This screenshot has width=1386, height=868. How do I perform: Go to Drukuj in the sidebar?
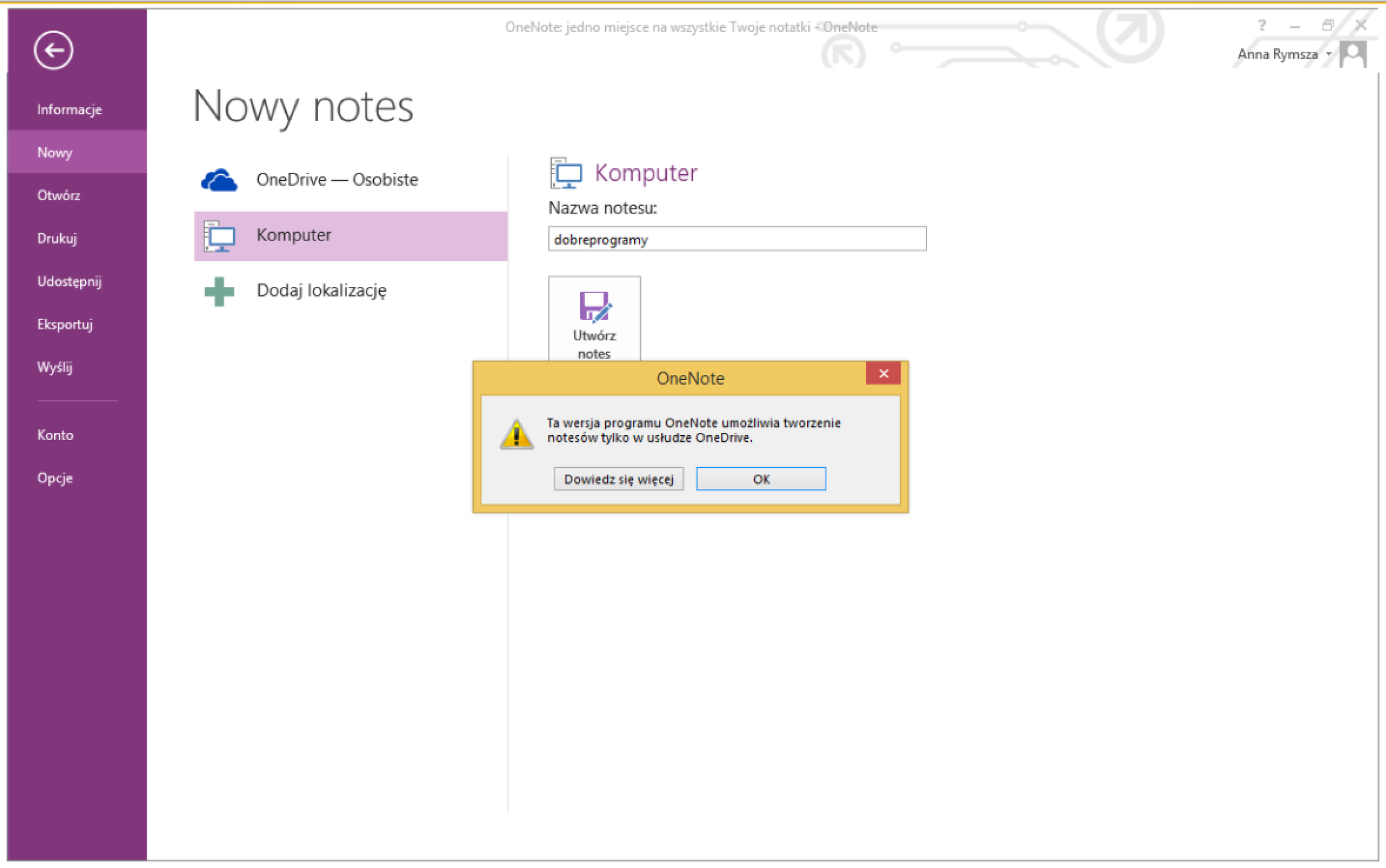tap(77, 239)
